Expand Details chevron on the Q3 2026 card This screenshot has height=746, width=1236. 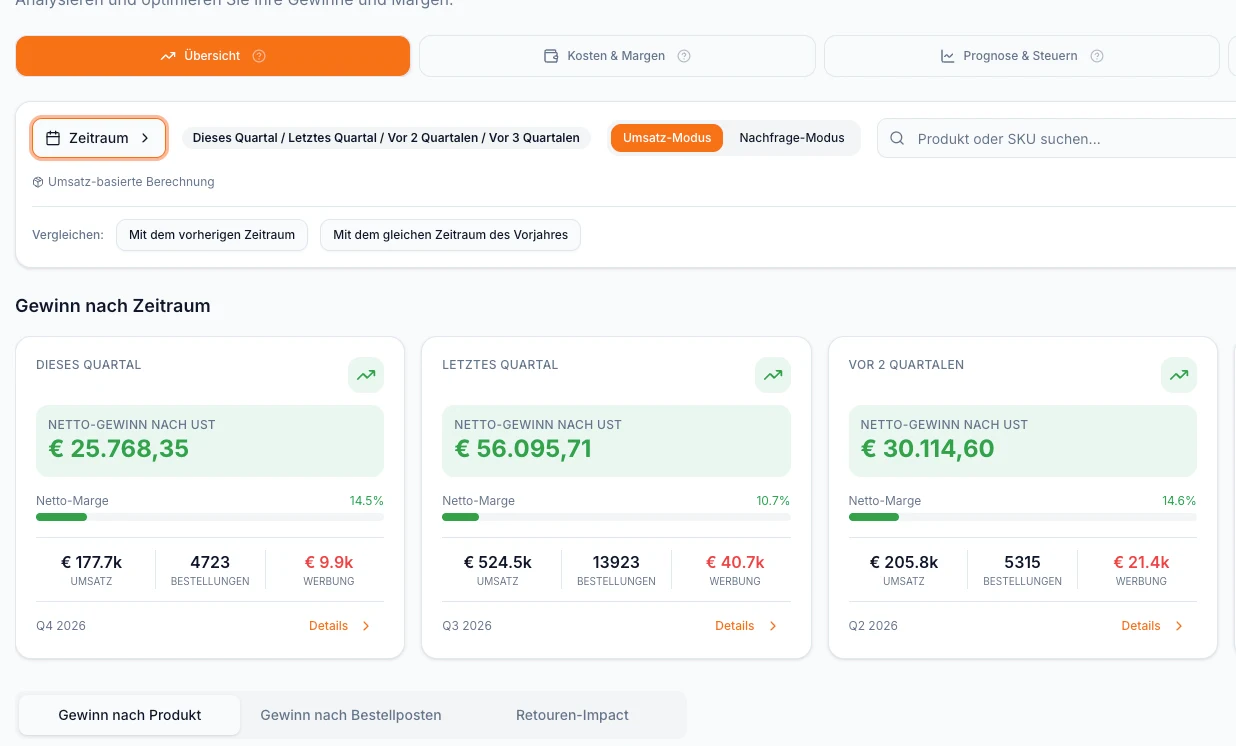[x=773, y=626]
